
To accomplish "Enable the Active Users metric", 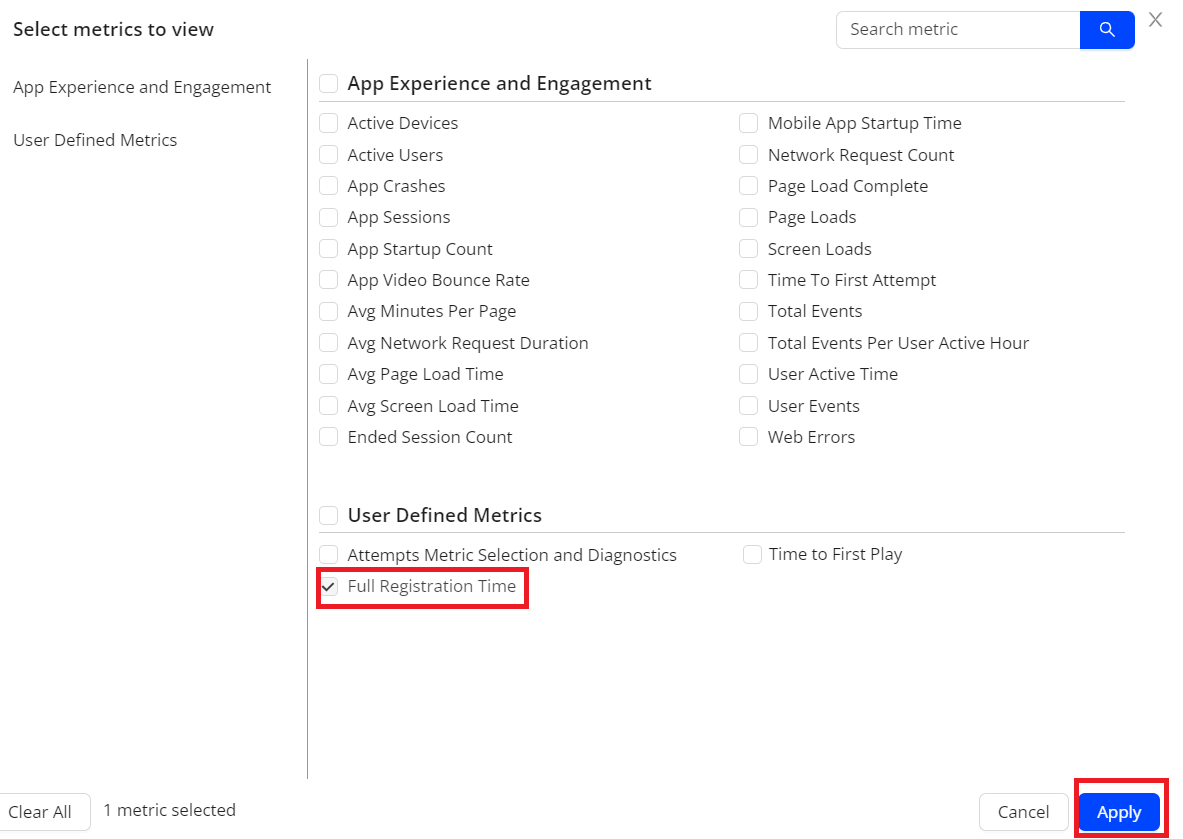I will coord(328,155).
